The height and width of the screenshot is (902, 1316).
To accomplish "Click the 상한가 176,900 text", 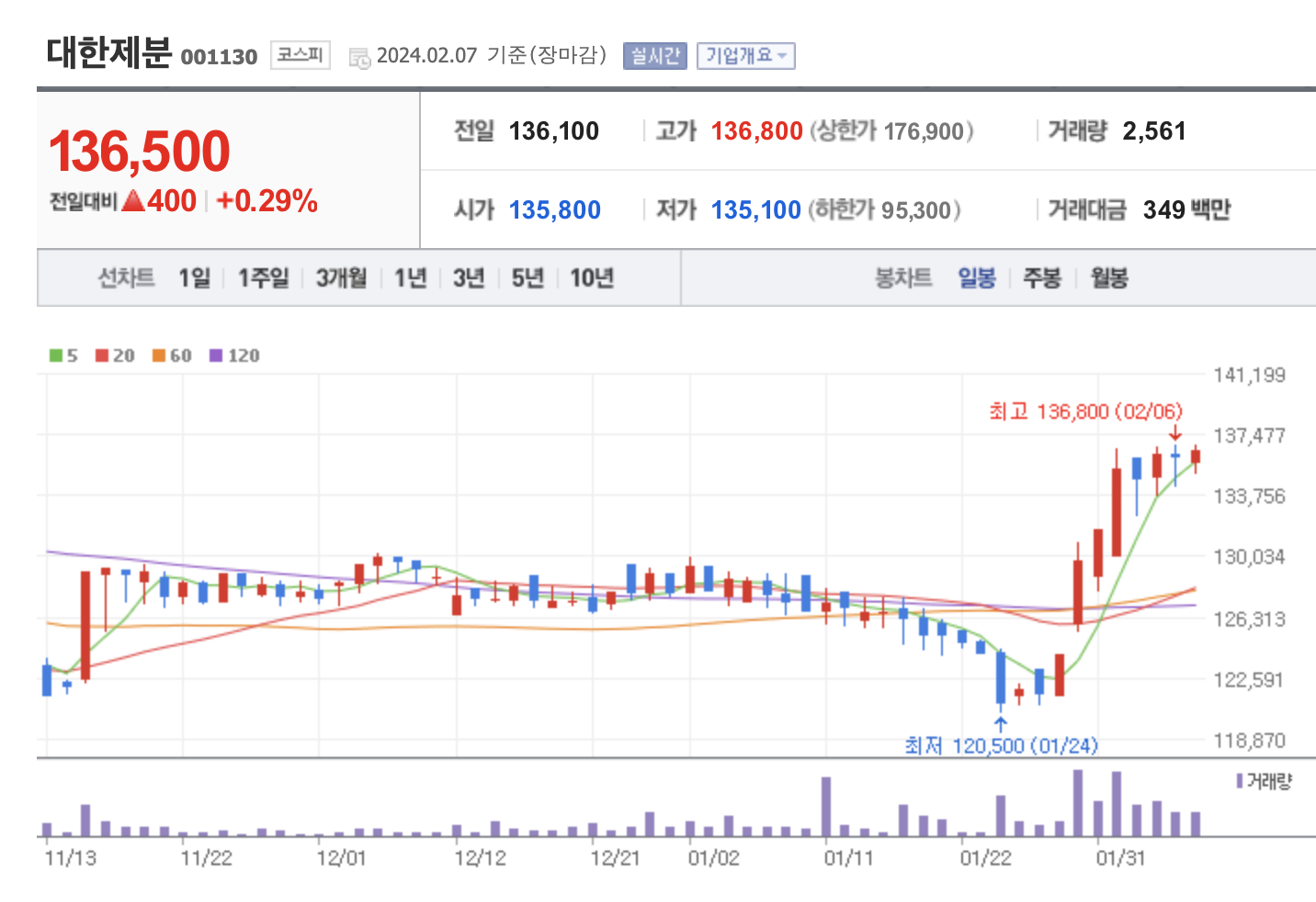I will click(891, 131).
